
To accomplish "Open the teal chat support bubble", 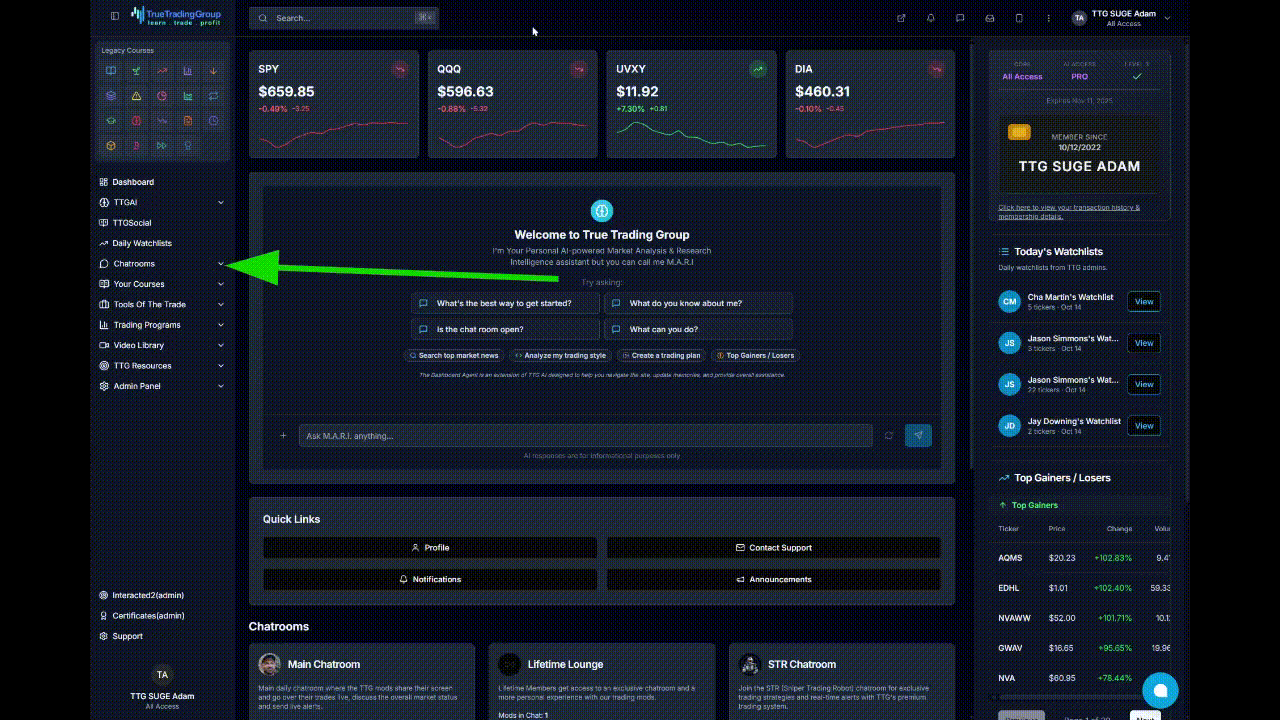I will (x=1160, y=690).
